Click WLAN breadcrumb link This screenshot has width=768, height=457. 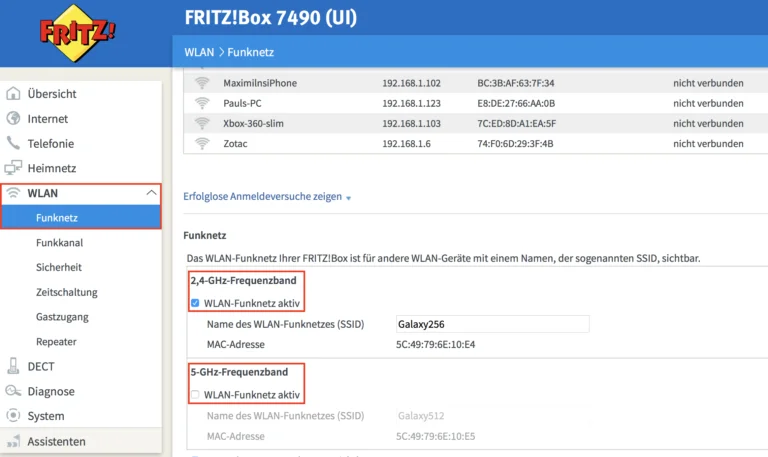(199, 52)
